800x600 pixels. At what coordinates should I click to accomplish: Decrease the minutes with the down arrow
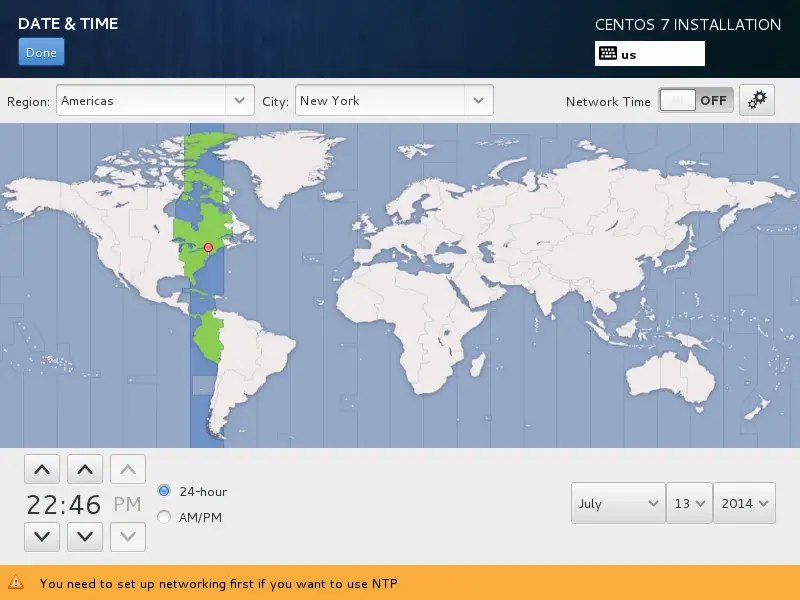point(85,537)
